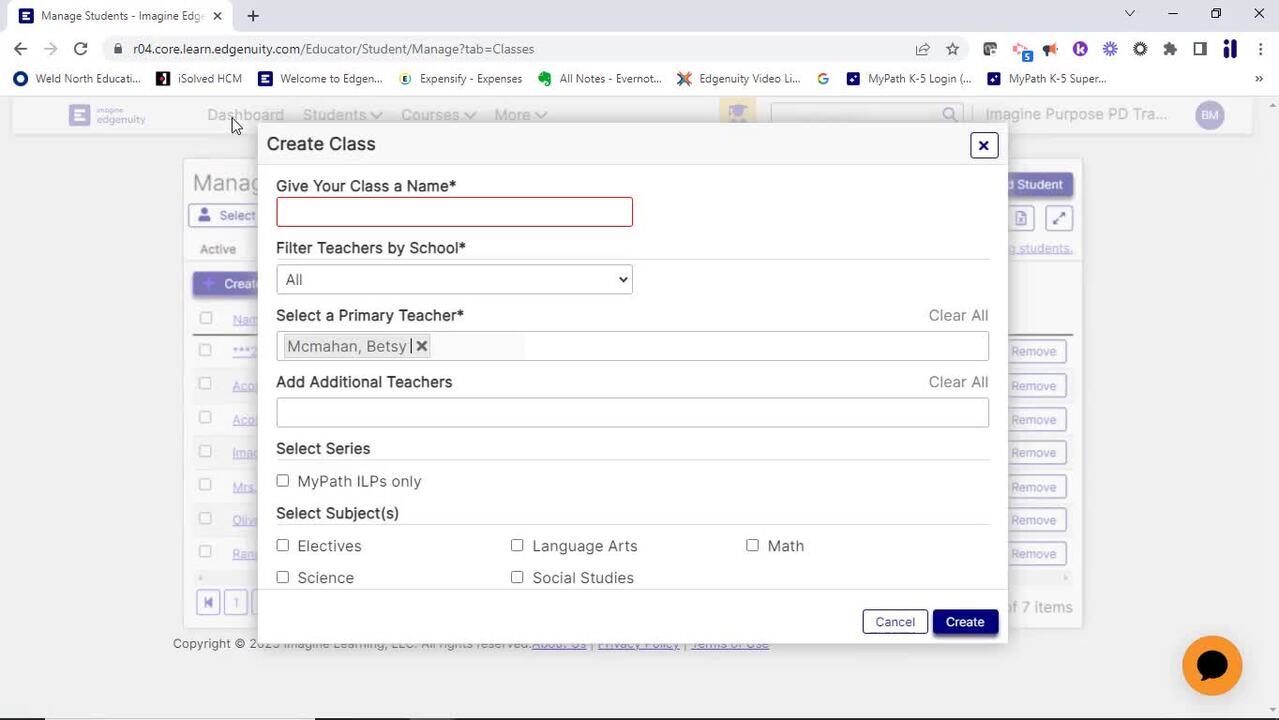This screenshot has width=1279, height=720.
Task: Open a new browser tab
Action: point(253,16)
